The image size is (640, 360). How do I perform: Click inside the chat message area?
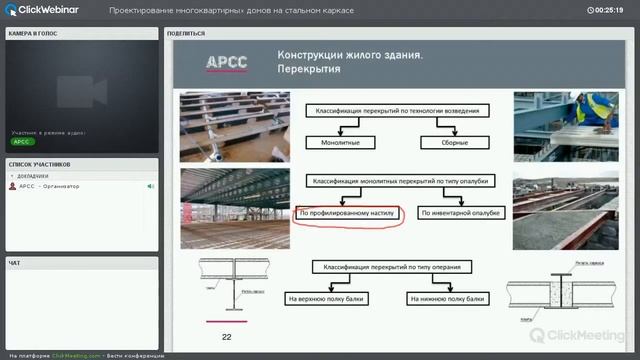coord(82,309)
